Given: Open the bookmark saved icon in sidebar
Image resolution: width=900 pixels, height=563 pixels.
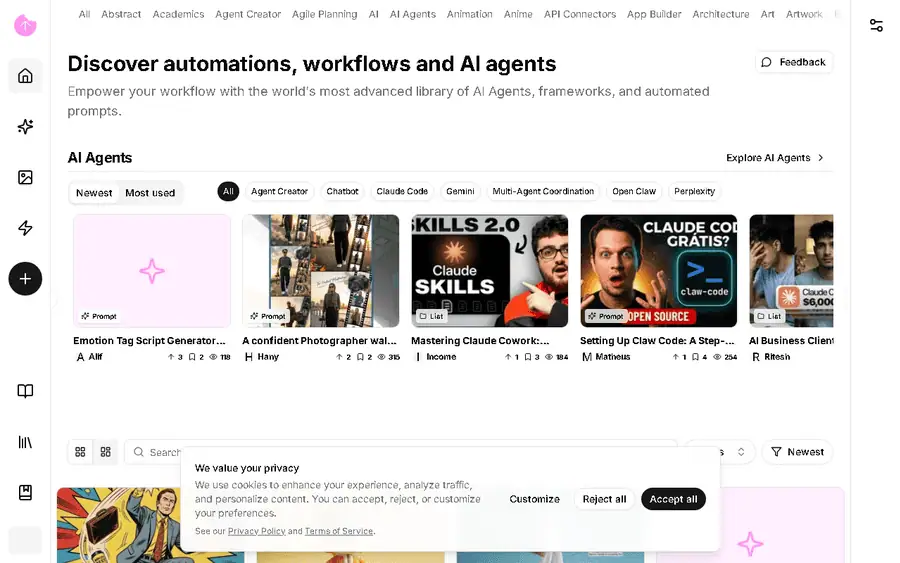Looking at the screenshot, I should tap(25, 492).
